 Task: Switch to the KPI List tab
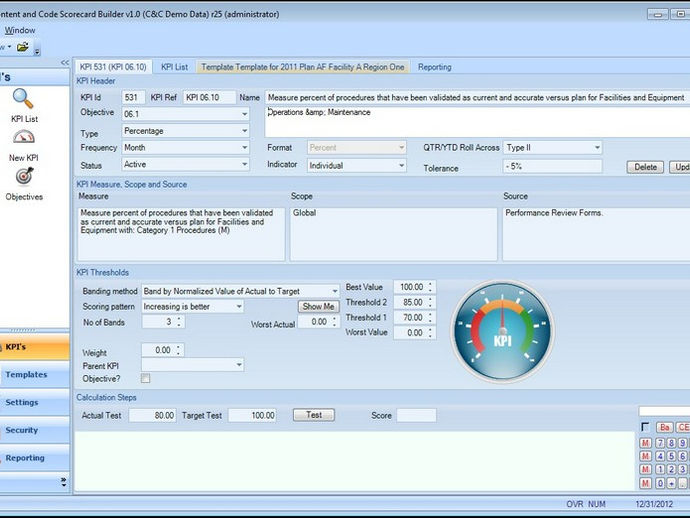pyautogui.click(x=174, y=67)
